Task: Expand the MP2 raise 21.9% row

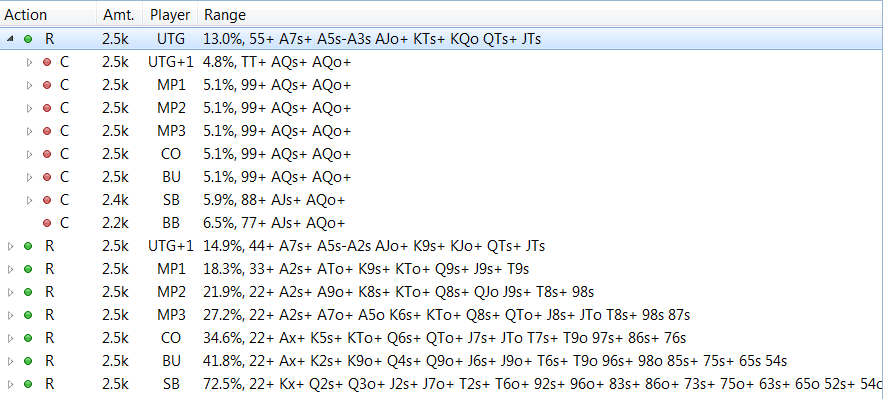Action: pyautogui.click(x=10, y=293)
